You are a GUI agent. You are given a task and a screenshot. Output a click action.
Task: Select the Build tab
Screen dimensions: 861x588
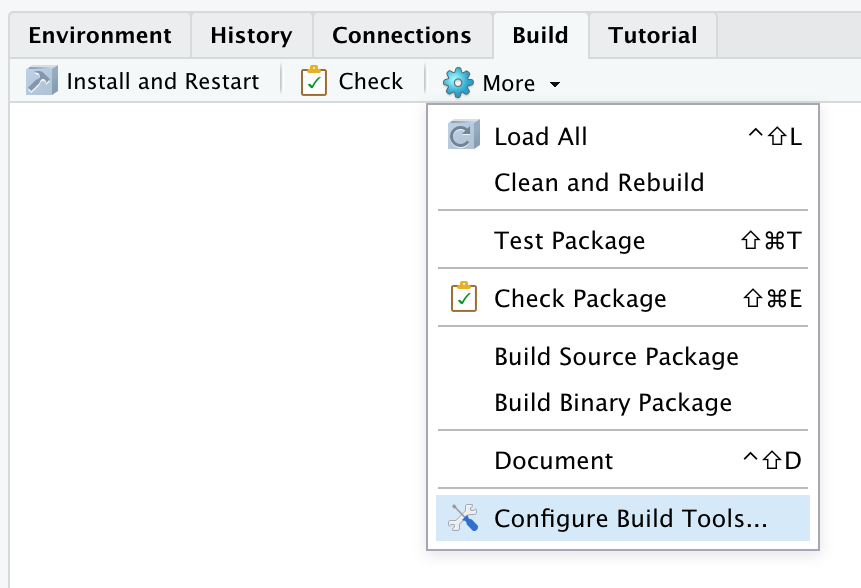coord(540,36)
